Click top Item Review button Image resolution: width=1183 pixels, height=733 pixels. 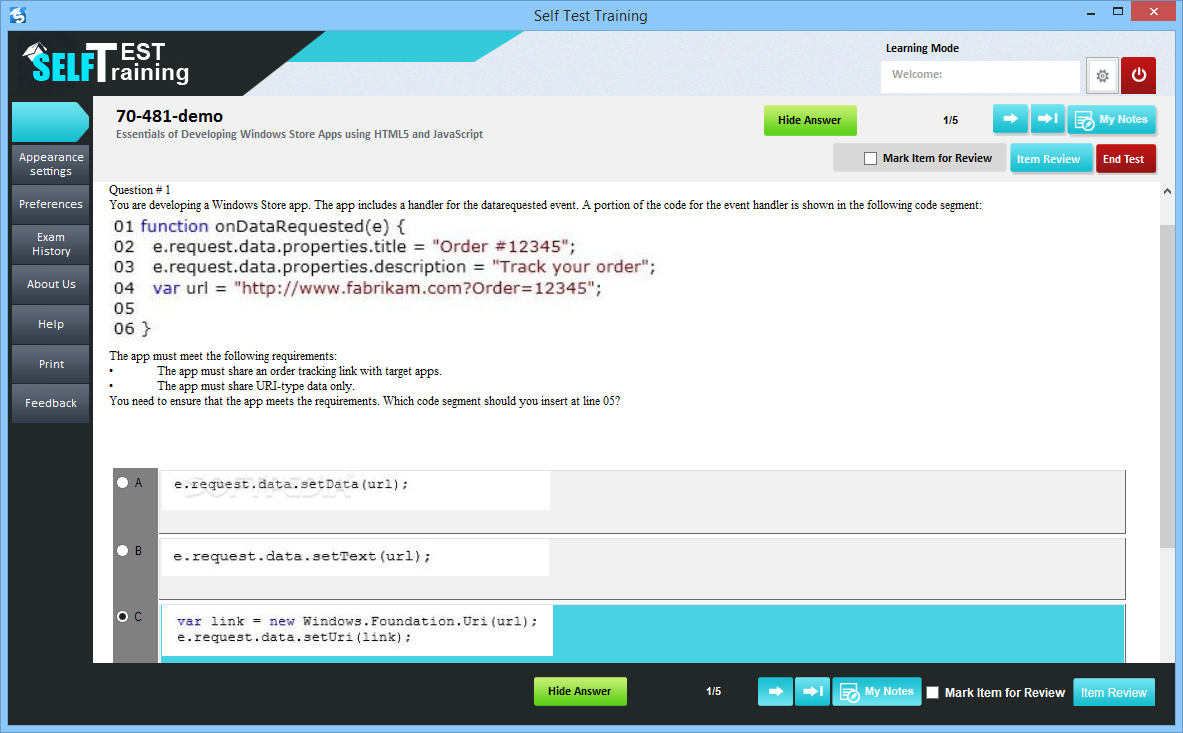pos(1050,159)
